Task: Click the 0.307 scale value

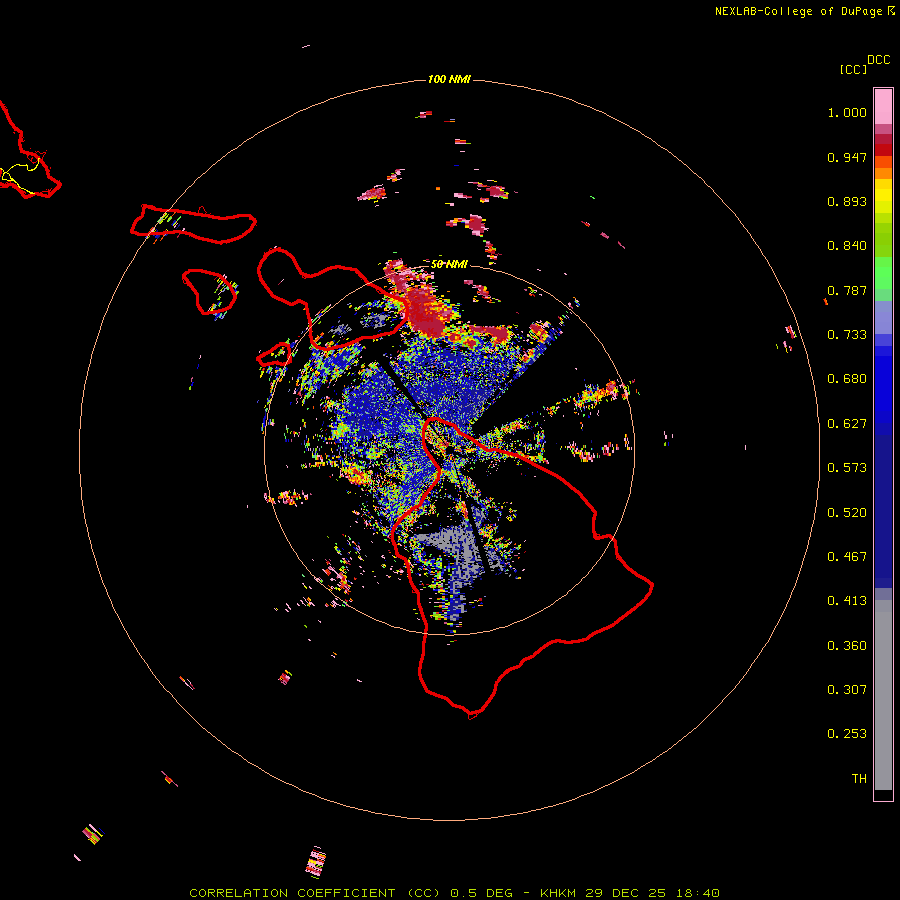Action: [x=847, y=690]
